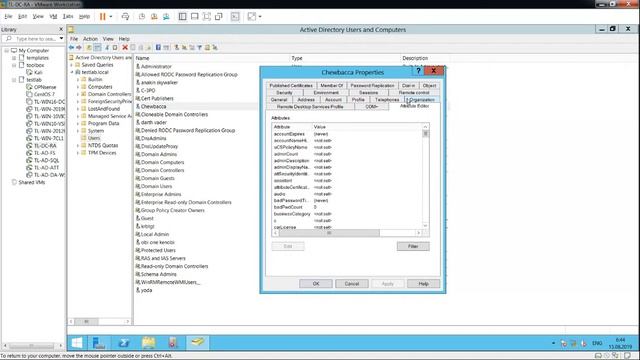Click Help button in properties dialog

(423, 284)
